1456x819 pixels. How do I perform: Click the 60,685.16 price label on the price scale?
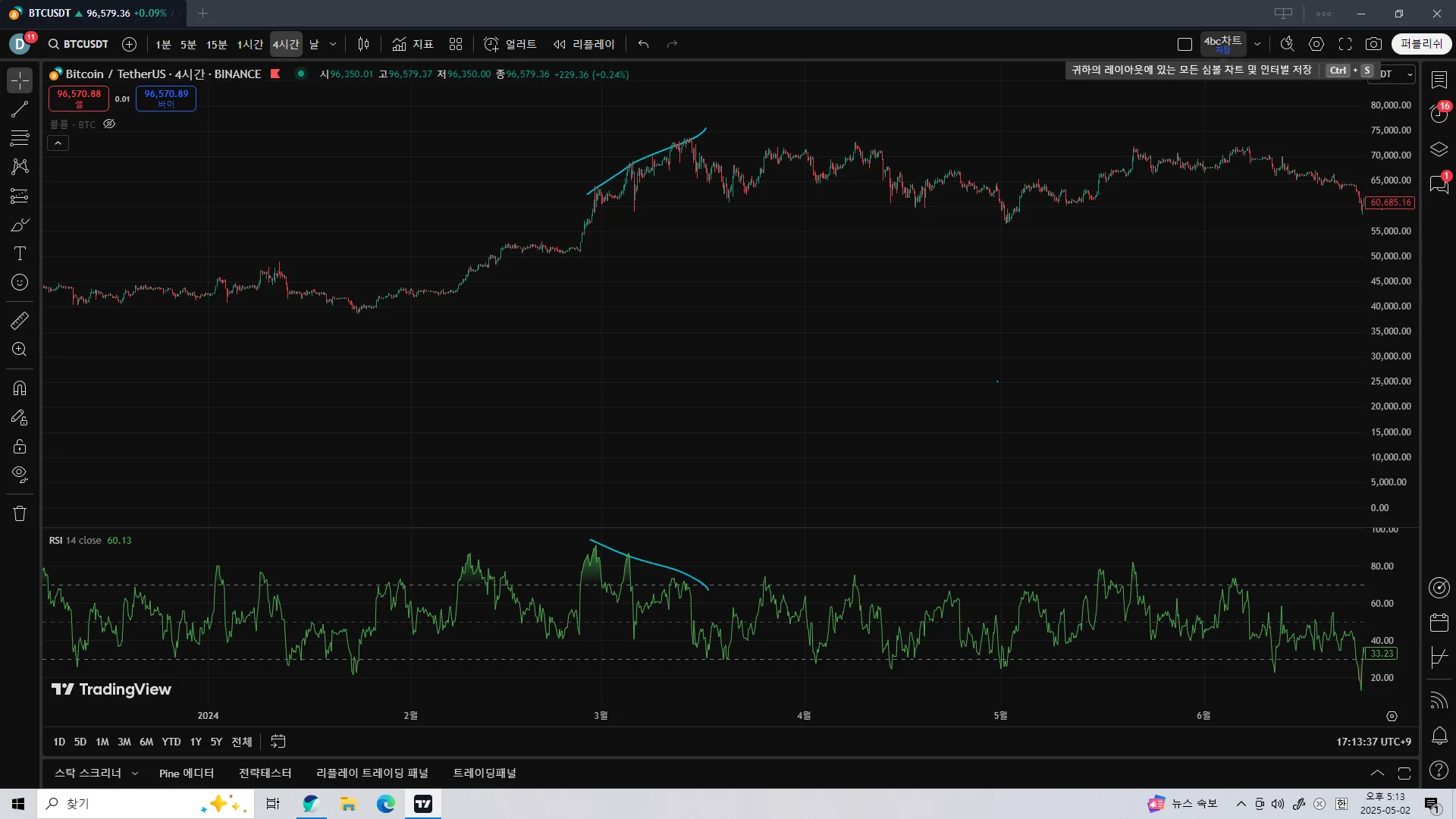[1390, 202]
